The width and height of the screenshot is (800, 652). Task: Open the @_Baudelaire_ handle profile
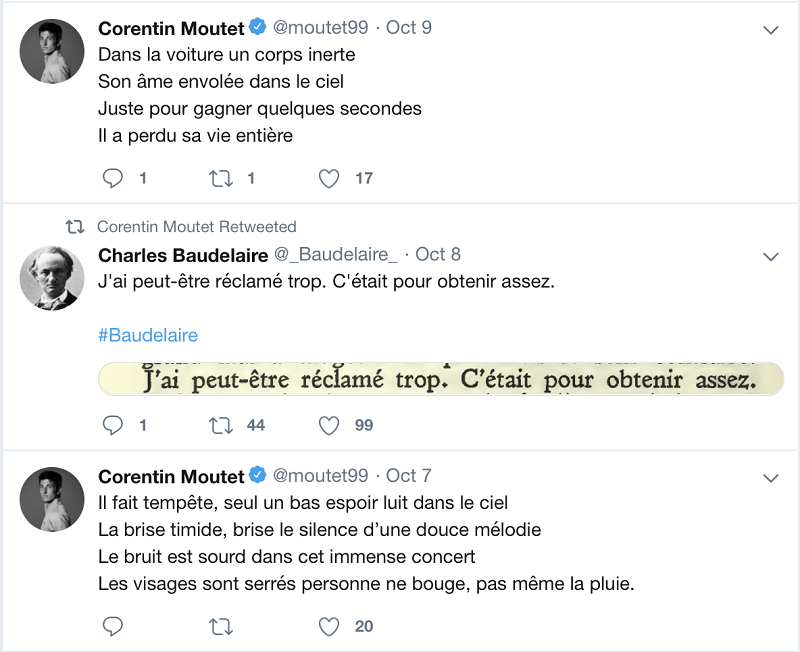click(x=336, y=254)
